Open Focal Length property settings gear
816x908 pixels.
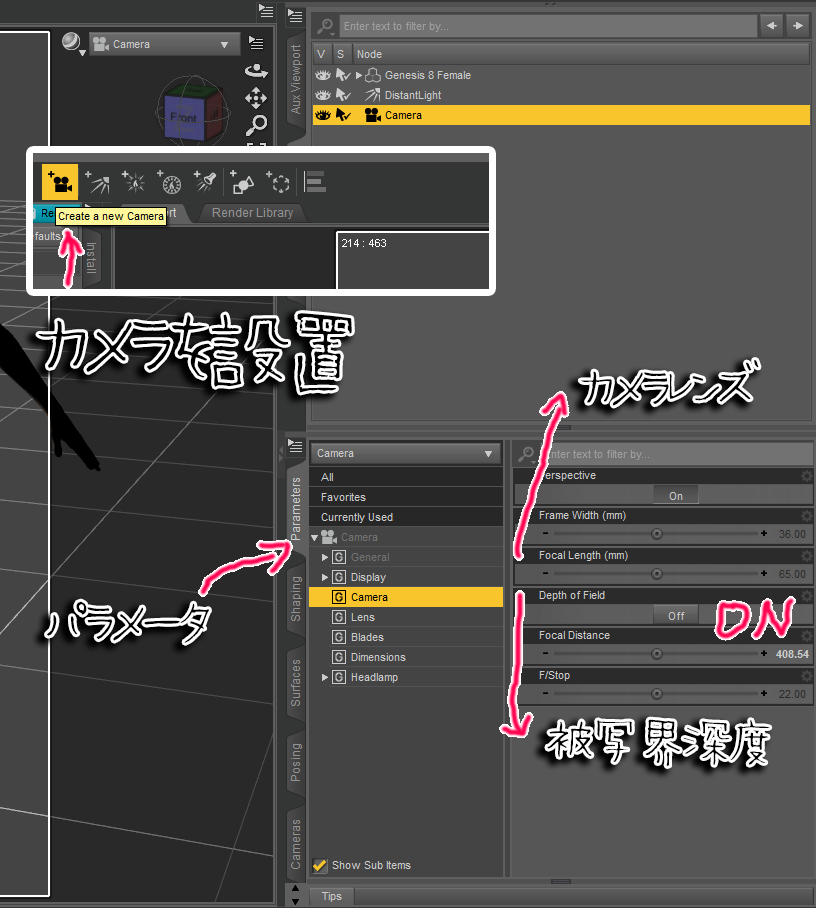(x=807, y=556)
